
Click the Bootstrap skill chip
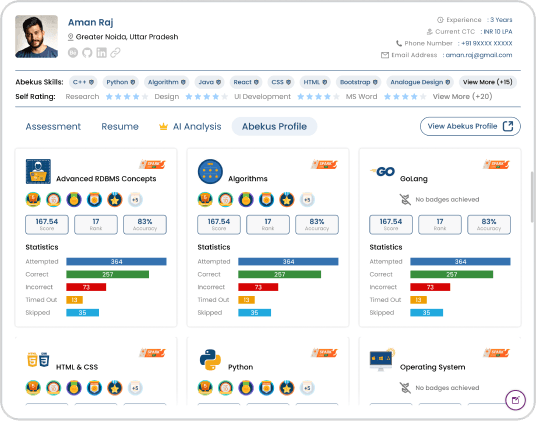click(359, 82)
